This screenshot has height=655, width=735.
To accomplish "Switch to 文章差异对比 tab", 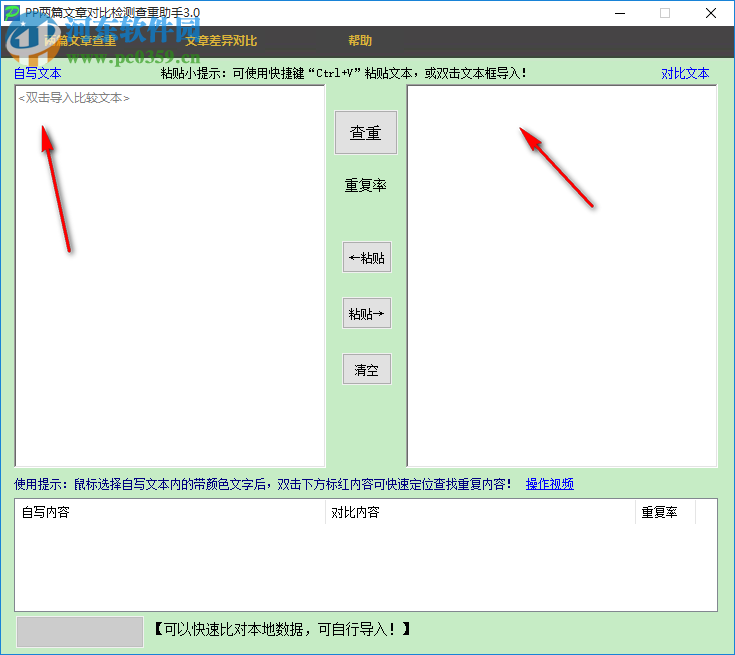I will pyautogui.click(x=221, y=41).
